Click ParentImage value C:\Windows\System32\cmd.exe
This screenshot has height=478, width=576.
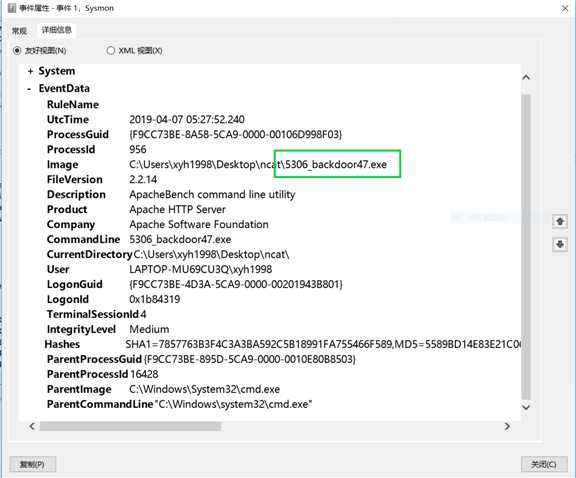pyautogui.click(x=205, y=389)
